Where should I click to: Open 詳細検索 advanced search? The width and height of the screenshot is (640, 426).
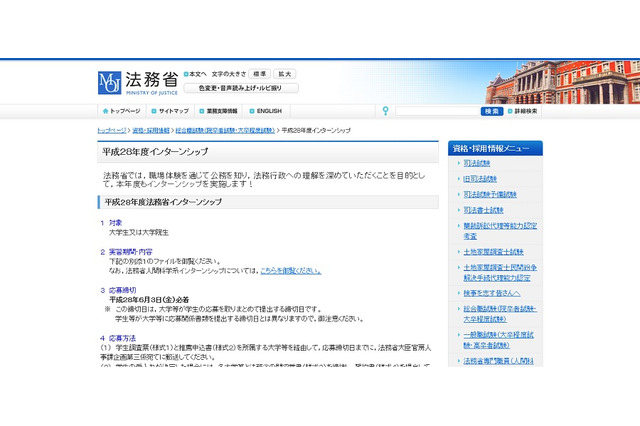click(x=526, y=111)
